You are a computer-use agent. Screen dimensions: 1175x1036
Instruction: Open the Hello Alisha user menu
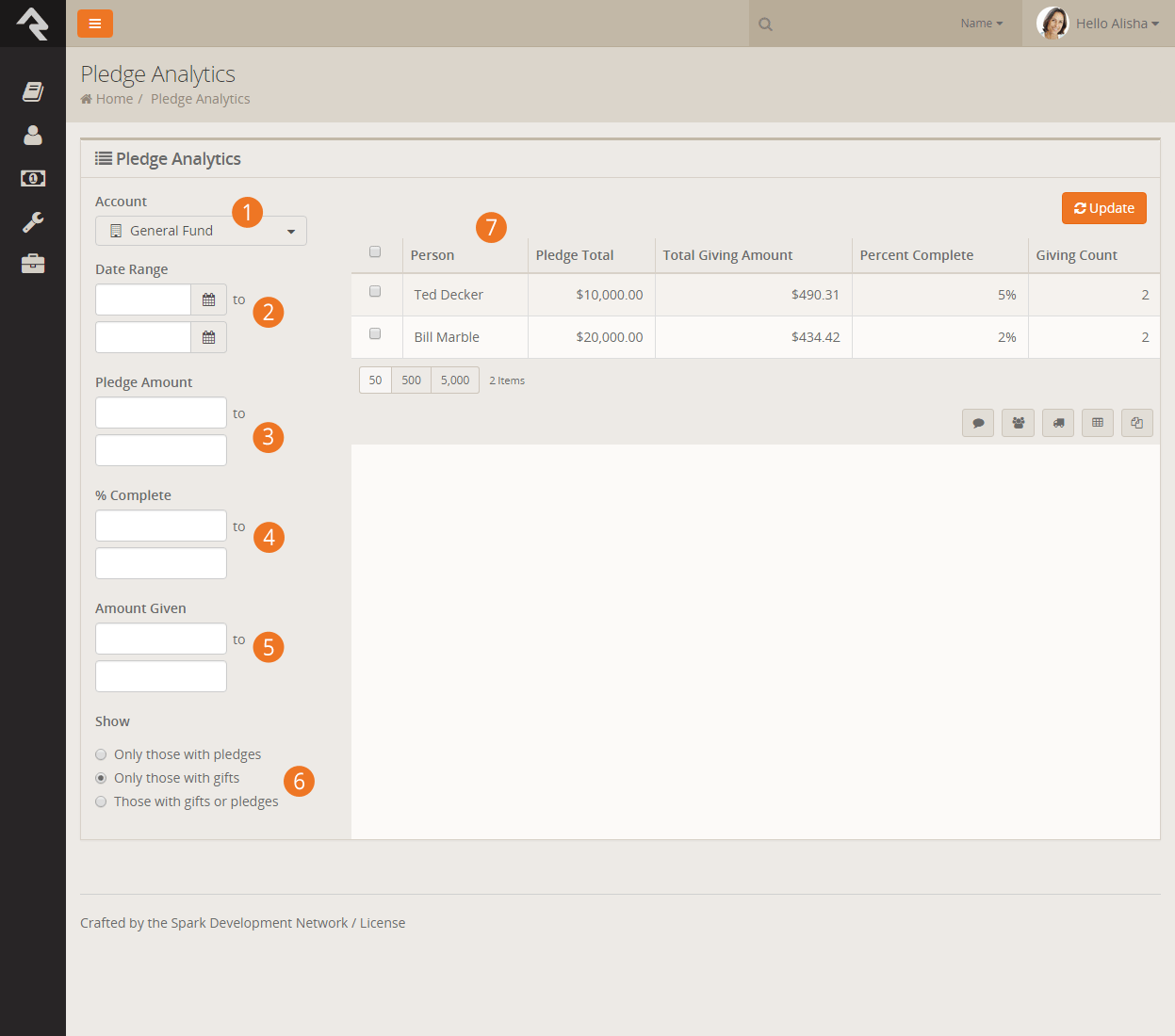point(1099,24)
